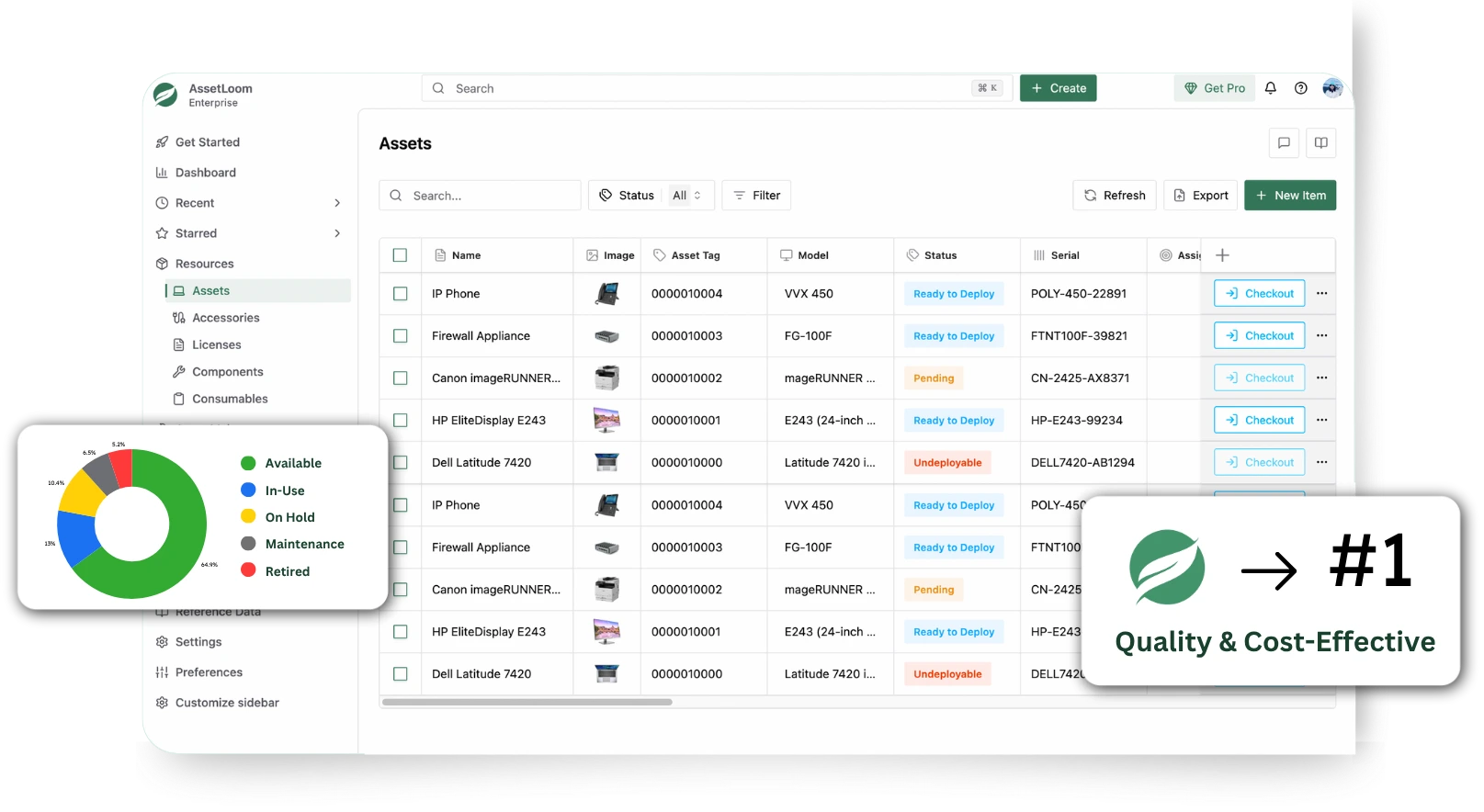Expand the Recent sidebar section

pyautogui.click(x=337, y=203)
